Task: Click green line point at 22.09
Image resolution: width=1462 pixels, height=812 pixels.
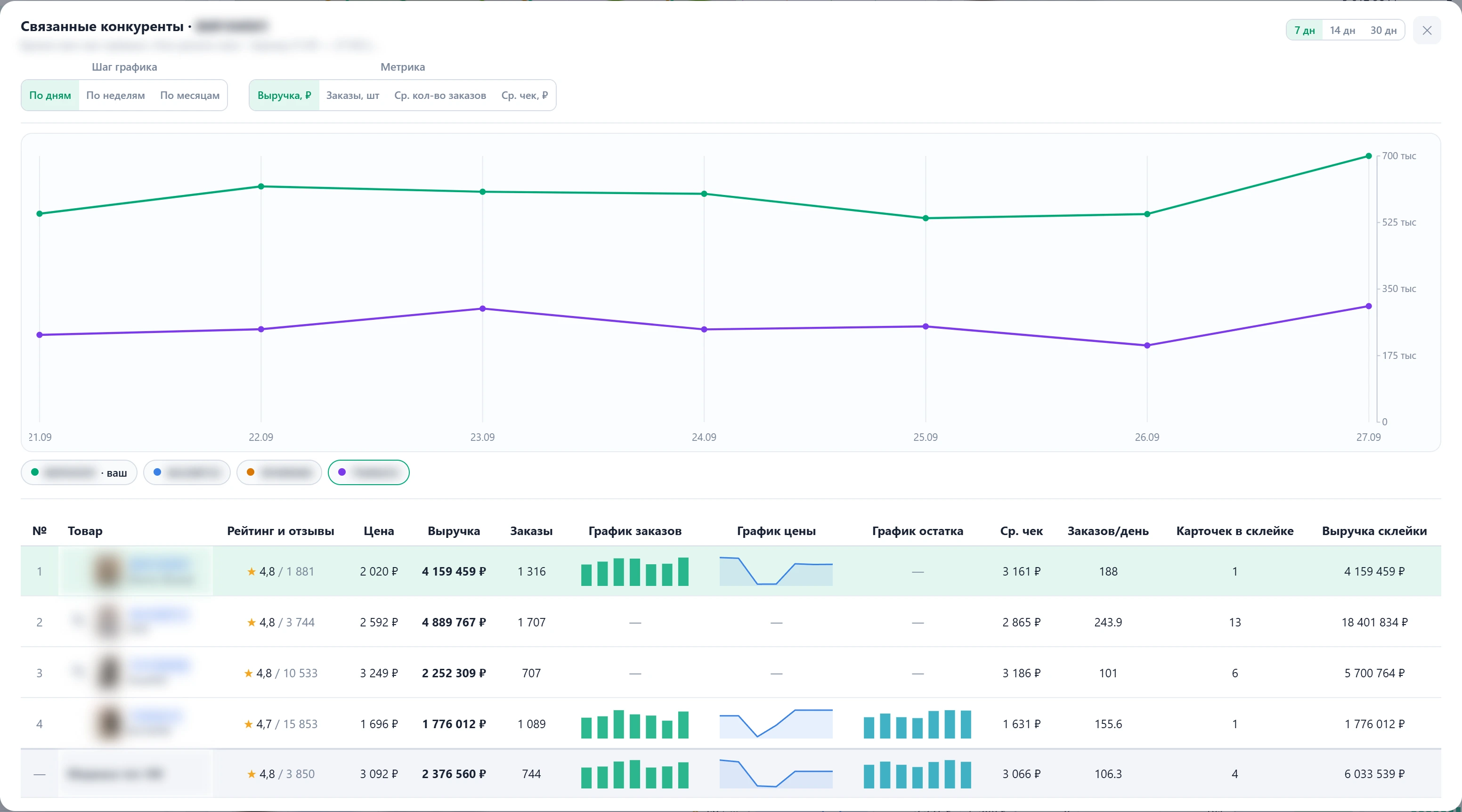Action: [261, 186]
